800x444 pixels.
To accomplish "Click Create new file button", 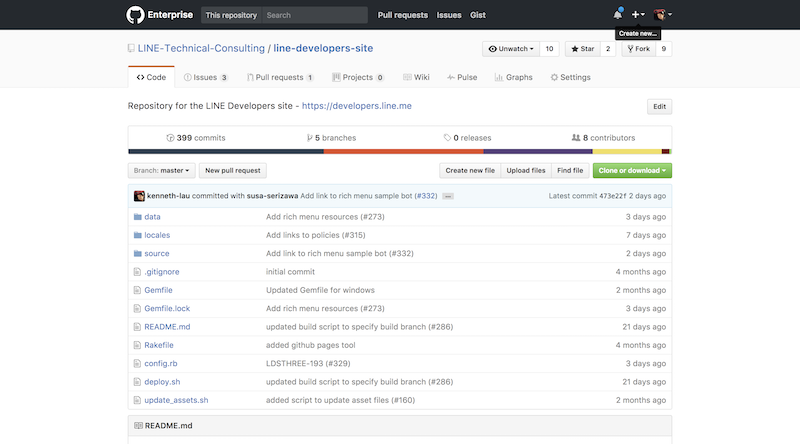I will [470, 170].
